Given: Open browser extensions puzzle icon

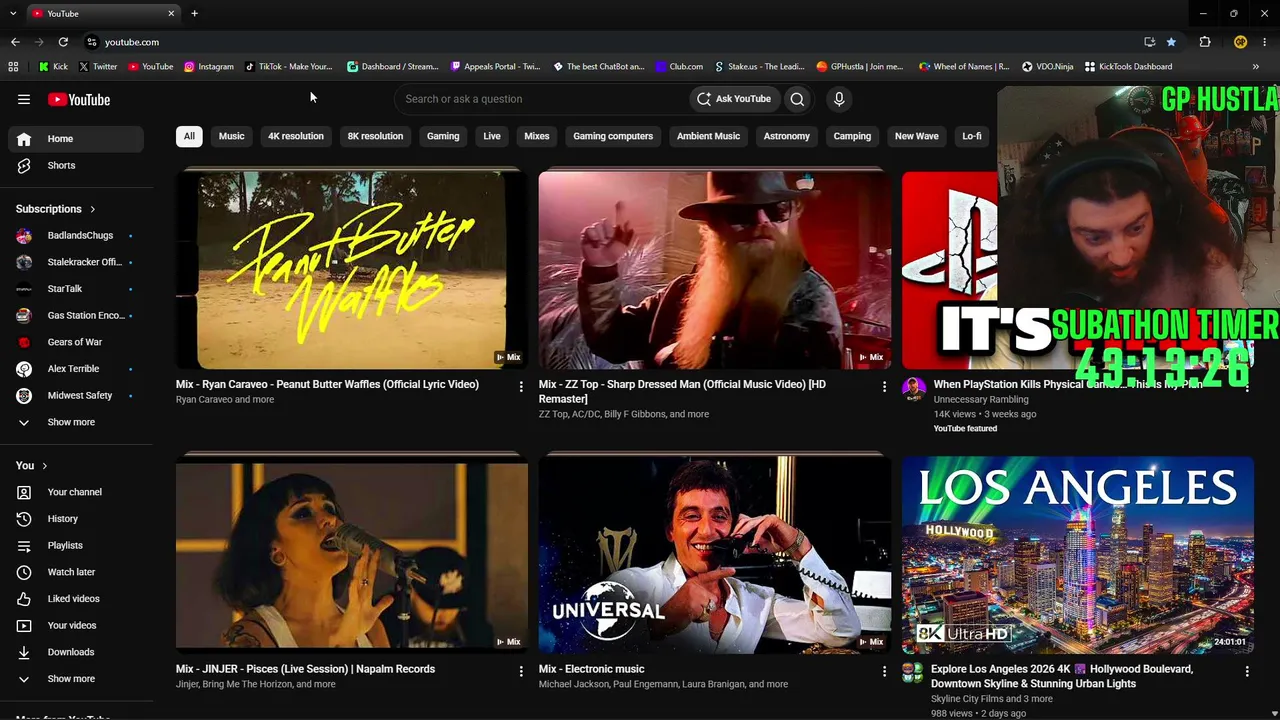Looking at the screenshot, I should [x=1205, y=42].
